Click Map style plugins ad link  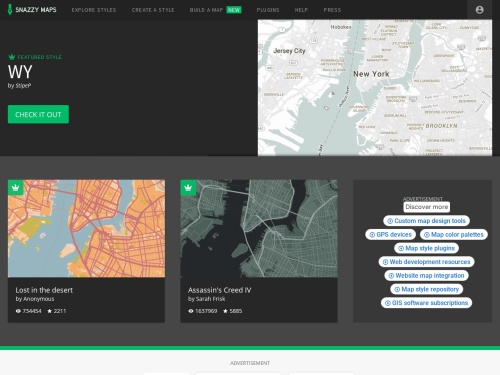[x=426, y=248]
